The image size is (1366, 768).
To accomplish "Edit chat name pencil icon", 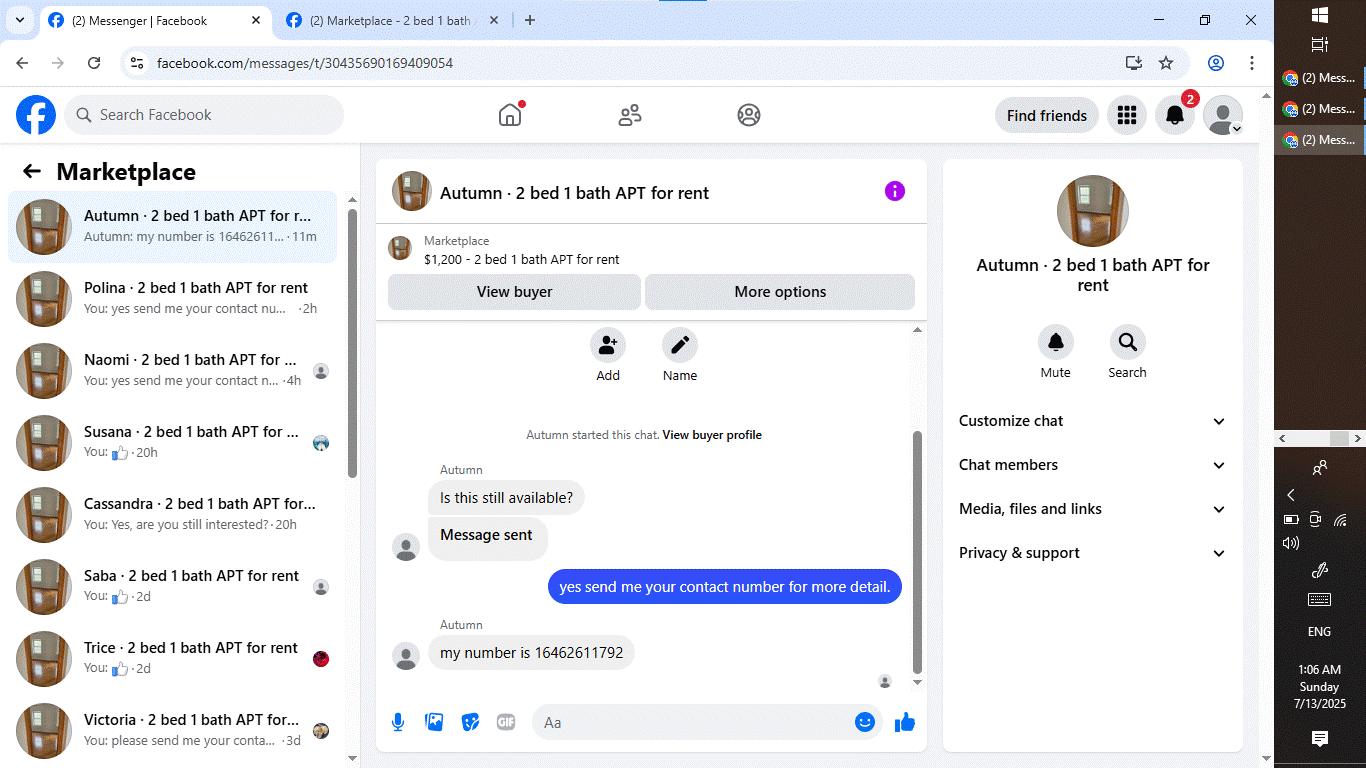I will 680,346.
